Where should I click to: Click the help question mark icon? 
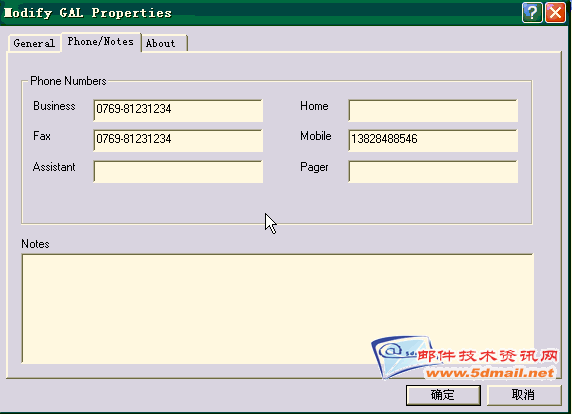pyautogui.click(x=532, y=12)
